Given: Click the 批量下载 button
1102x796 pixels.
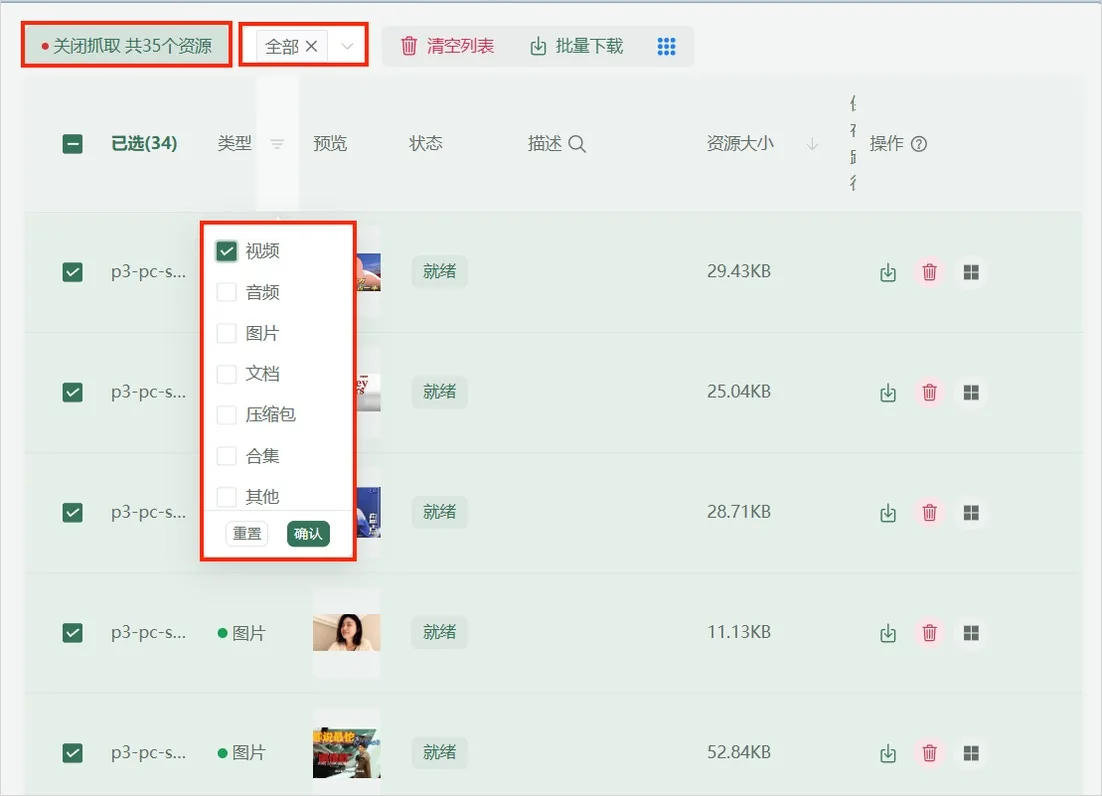Looking at the screenshot, I should point(576,46).
